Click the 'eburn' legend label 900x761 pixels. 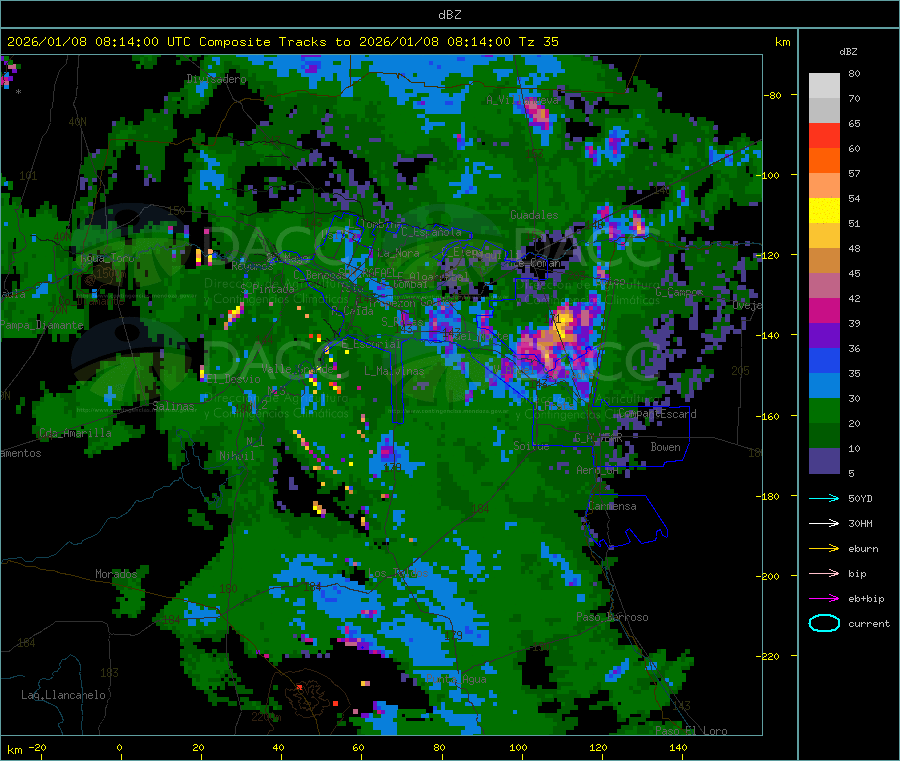click(863, 549)
